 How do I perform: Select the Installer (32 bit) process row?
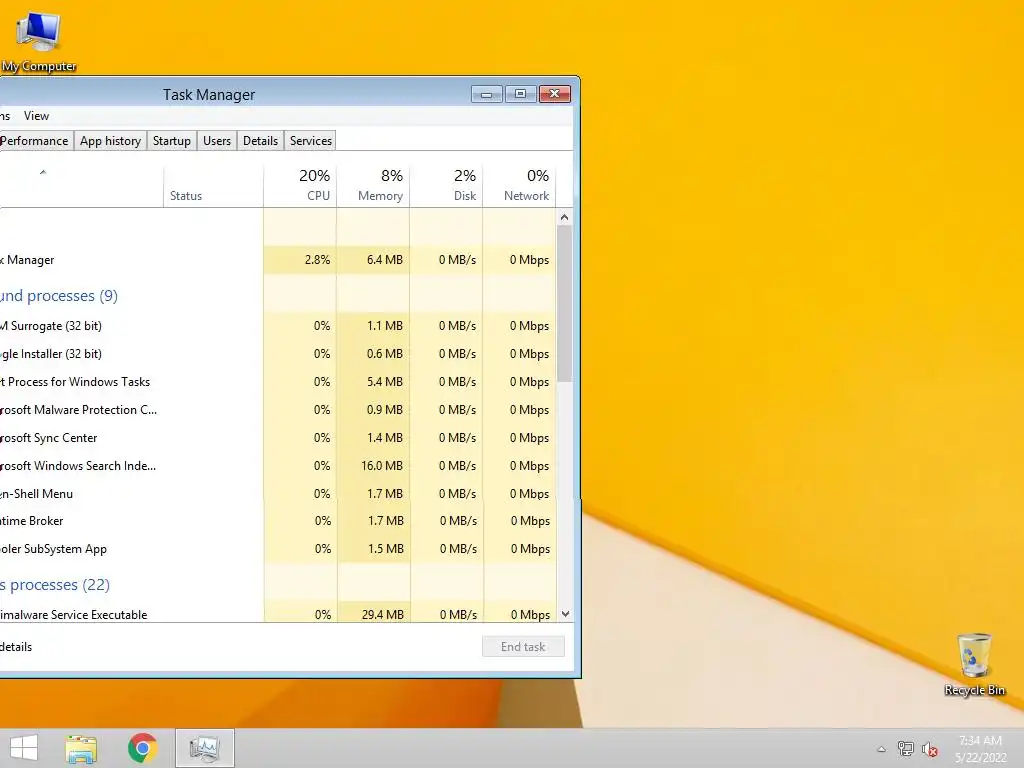pyautogui.click(x=278, y=354)
